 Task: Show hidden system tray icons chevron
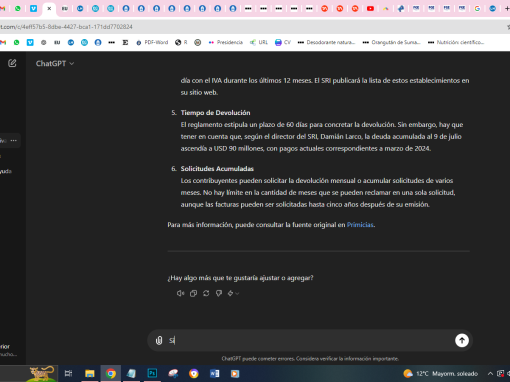[x=490, y=373]
